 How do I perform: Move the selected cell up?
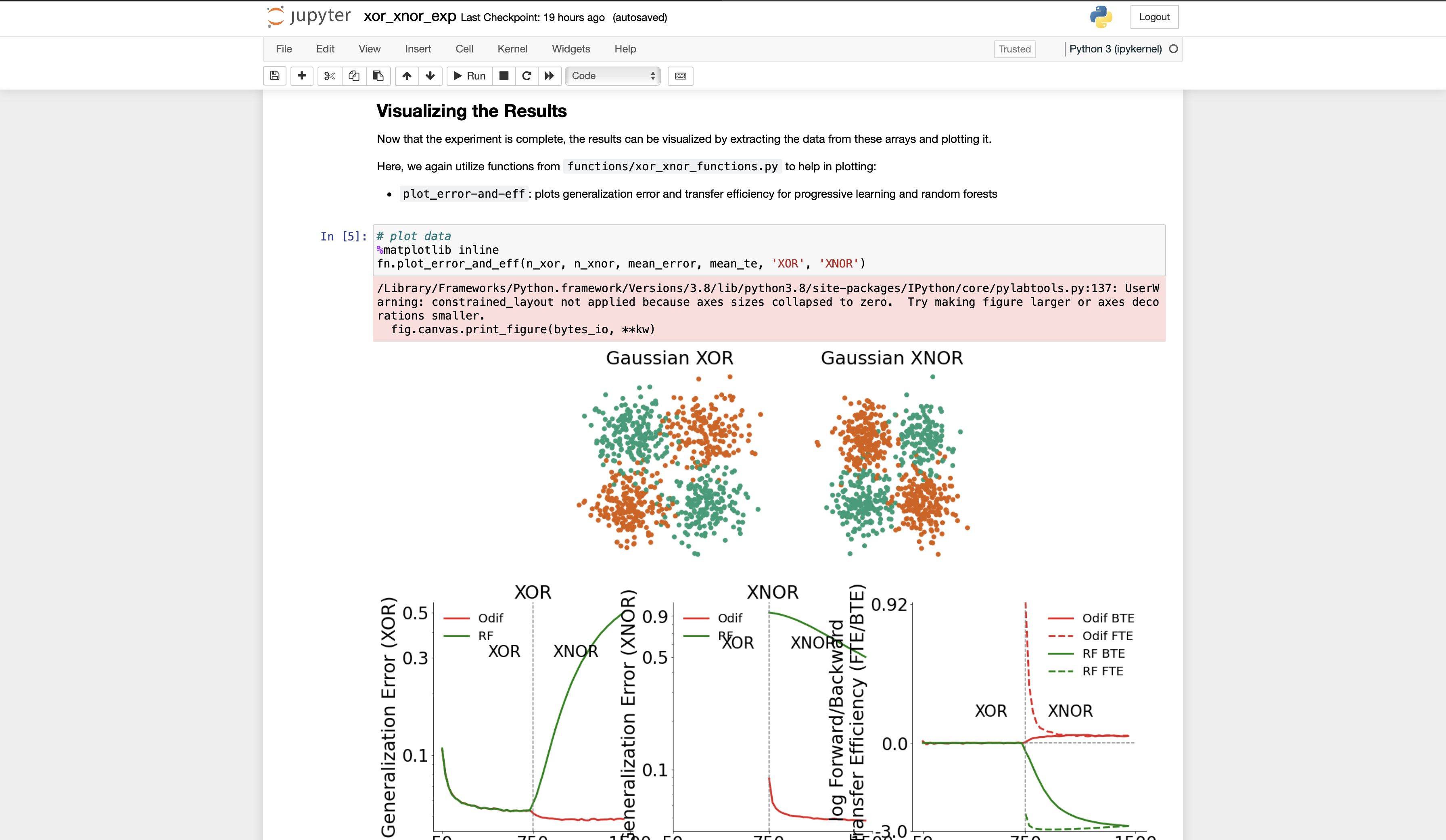pos(407,76)
